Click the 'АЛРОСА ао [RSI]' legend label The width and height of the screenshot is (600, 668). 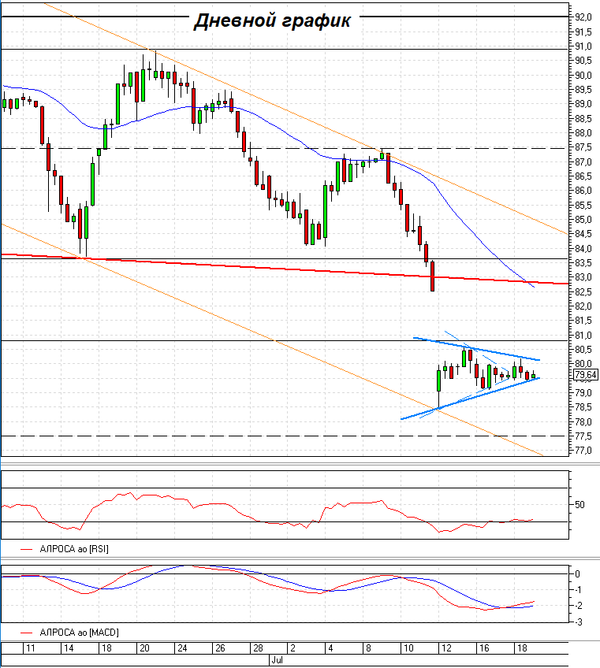click(74, 549)
